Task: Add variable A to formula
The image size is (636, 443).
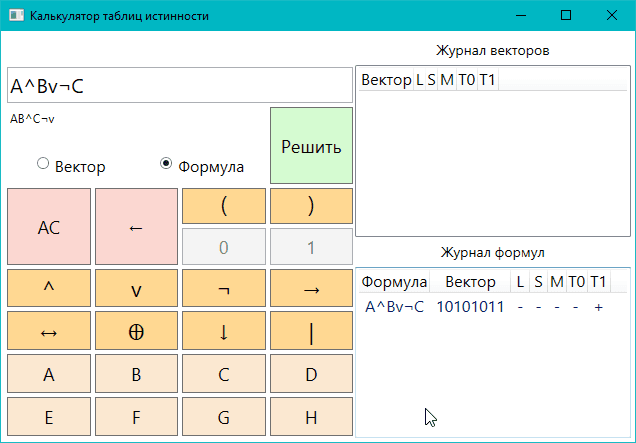Action: (48, 375)
